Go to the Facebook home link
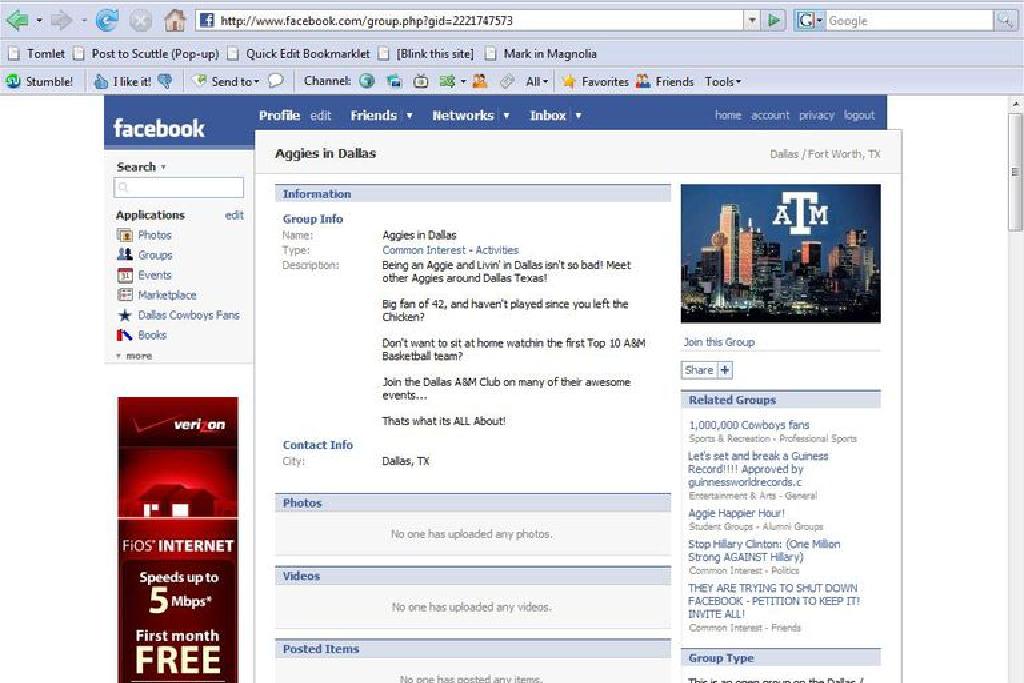 pyautogui.click(x=728, y=115)
